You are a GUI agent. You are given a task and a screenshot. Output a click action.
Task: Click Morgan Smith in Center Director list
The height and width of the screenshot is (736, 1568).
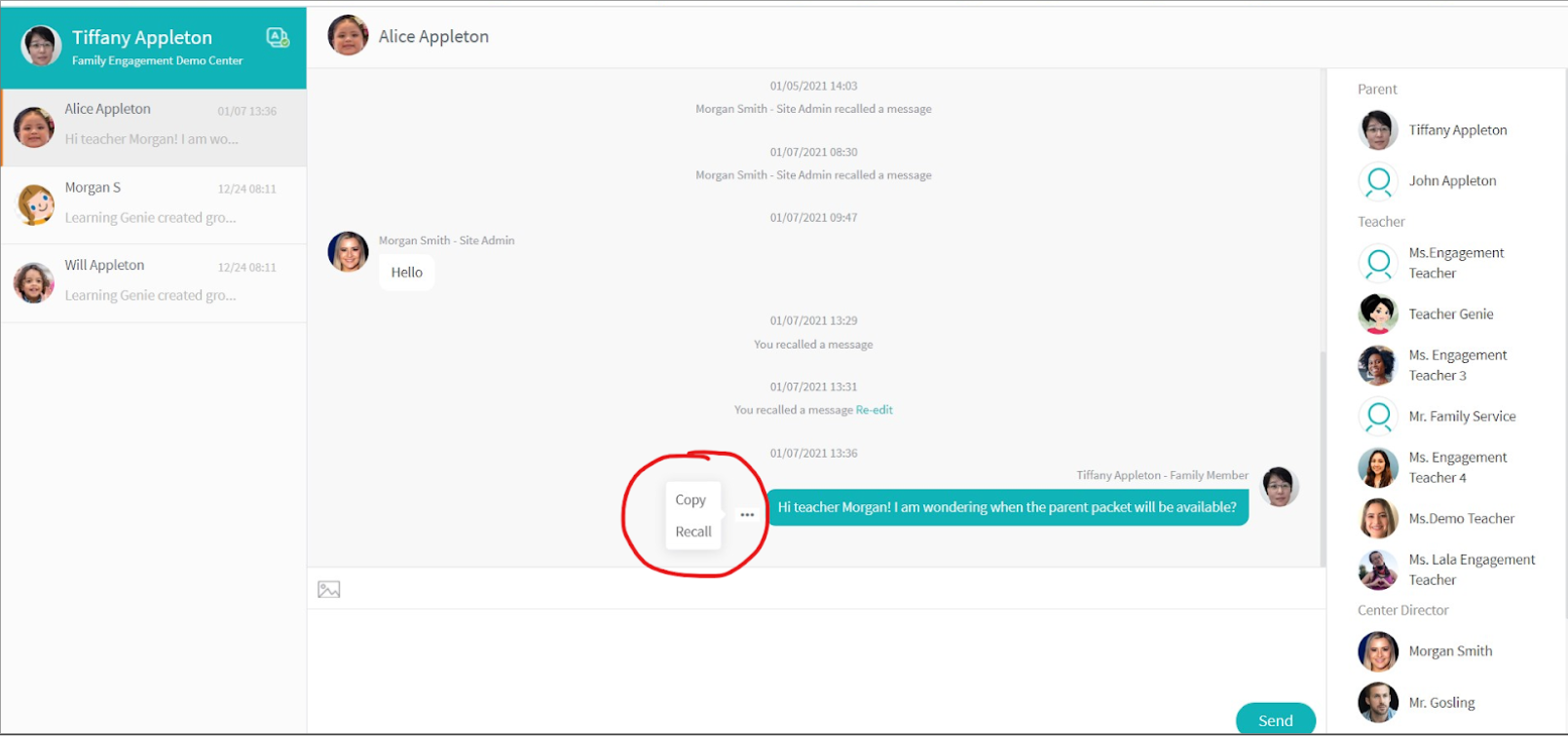(1450, 651)
